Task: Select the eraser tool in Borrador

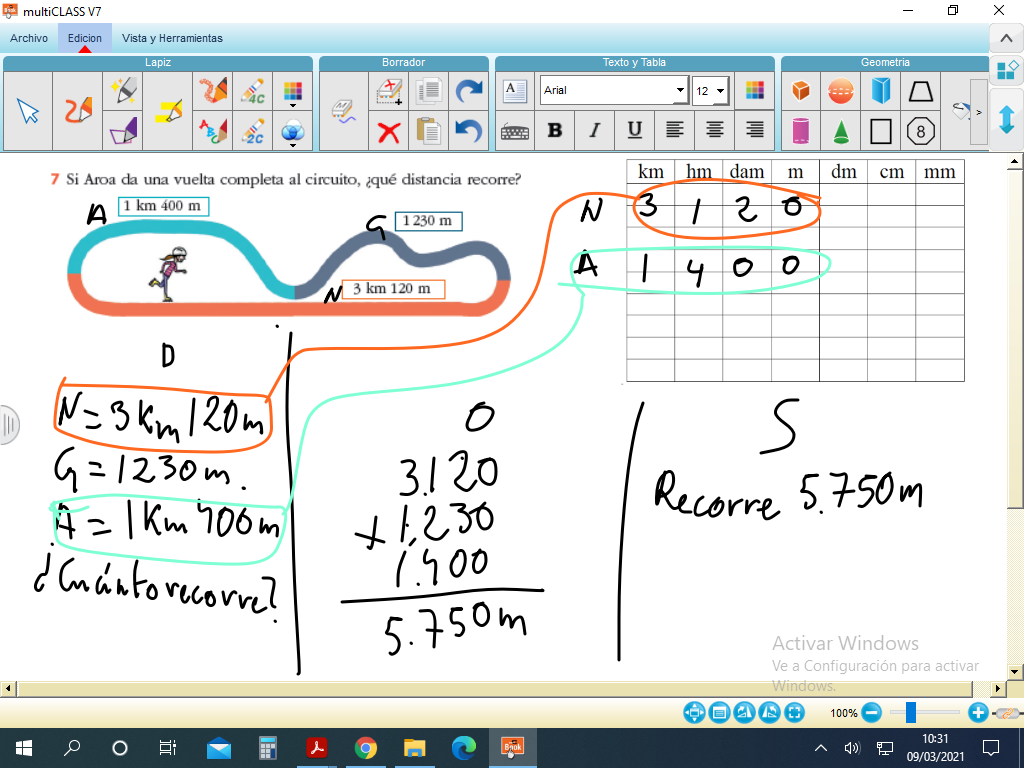Action: tap(344, 111)
